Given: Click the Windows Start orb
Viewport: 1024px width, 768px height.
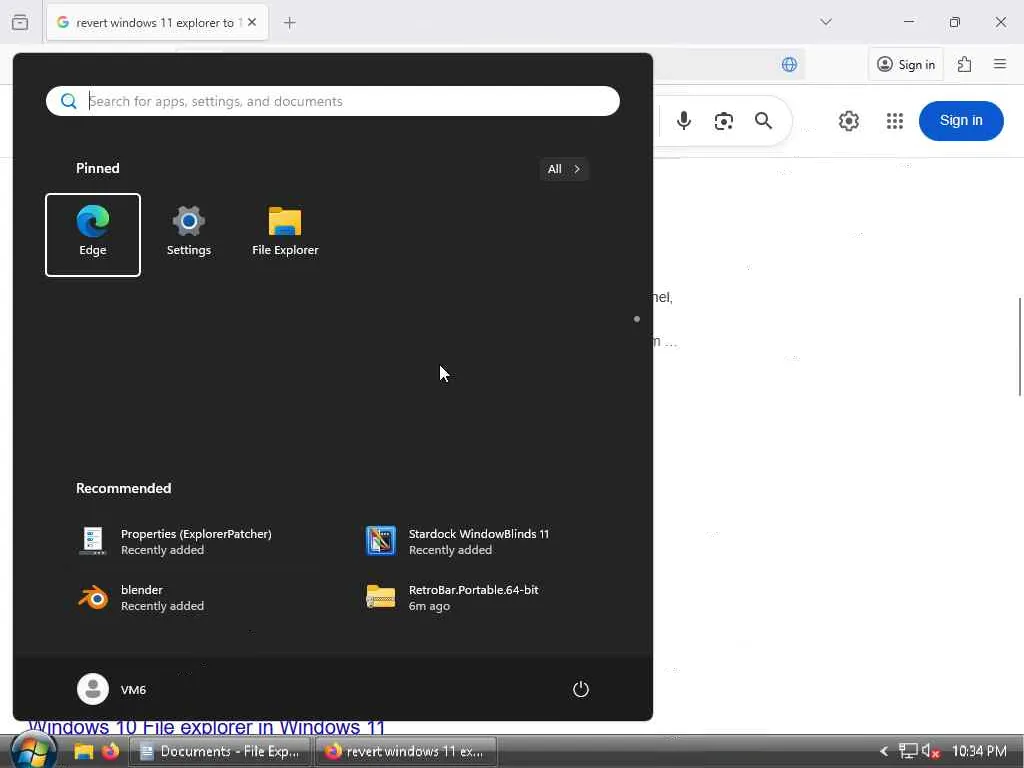Looking at the screenshot, I should pos(32,751).
